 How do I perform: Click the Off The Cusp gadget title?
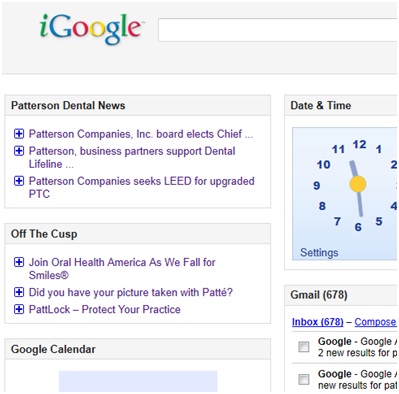(x=44, y=234)
